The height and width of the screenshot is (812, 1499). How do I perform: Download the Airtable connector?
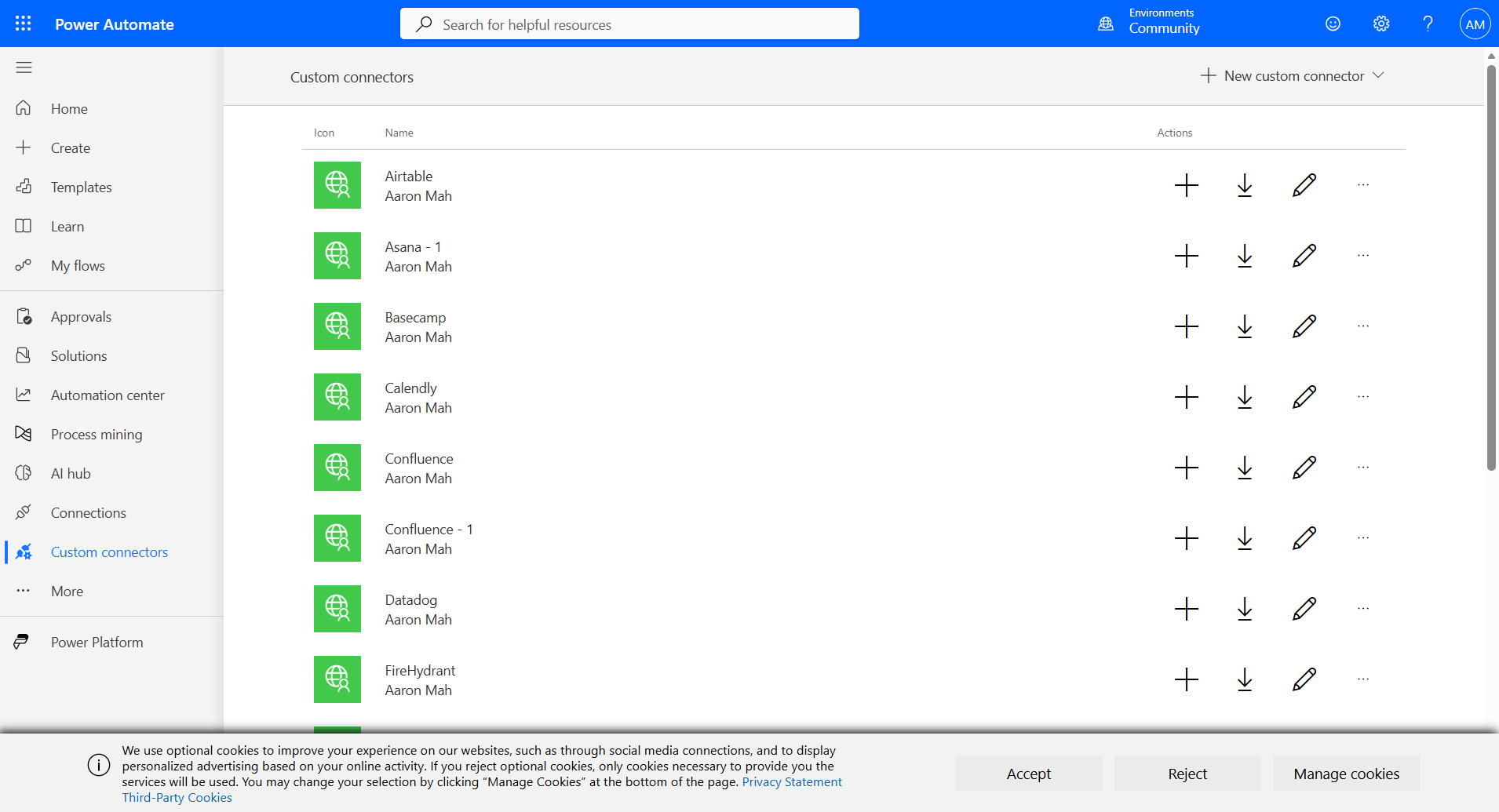[1245, 185]
